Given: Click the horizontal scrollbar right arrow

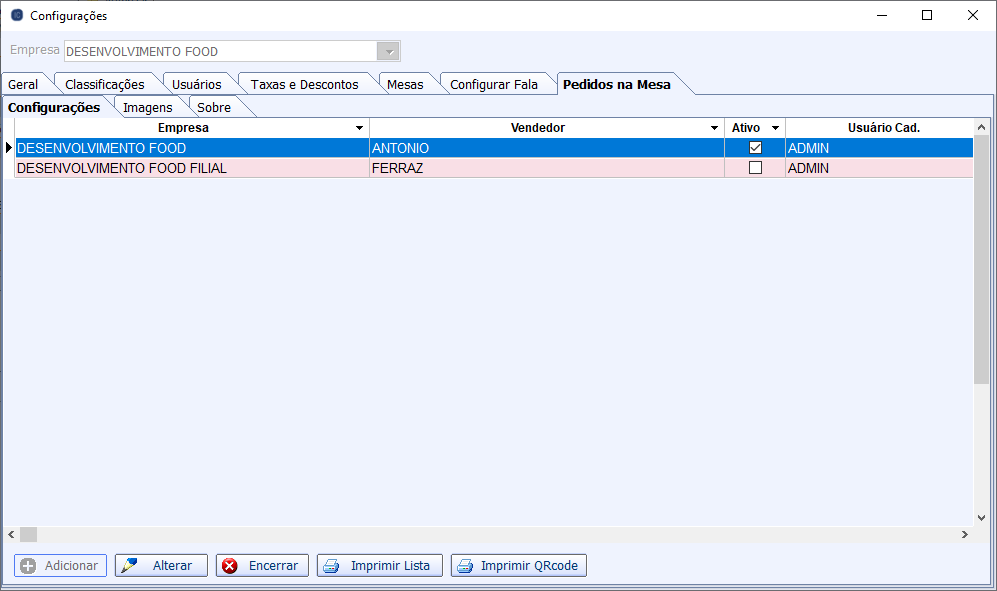Looking at the screenshot, I should pos(965,535).
